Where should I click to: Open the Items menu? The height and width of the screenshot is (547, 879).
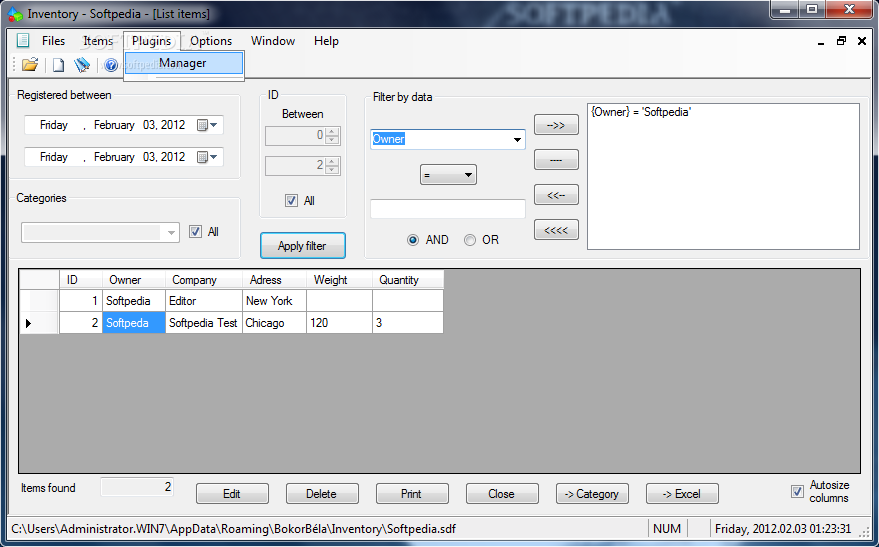tap(98, 41)
